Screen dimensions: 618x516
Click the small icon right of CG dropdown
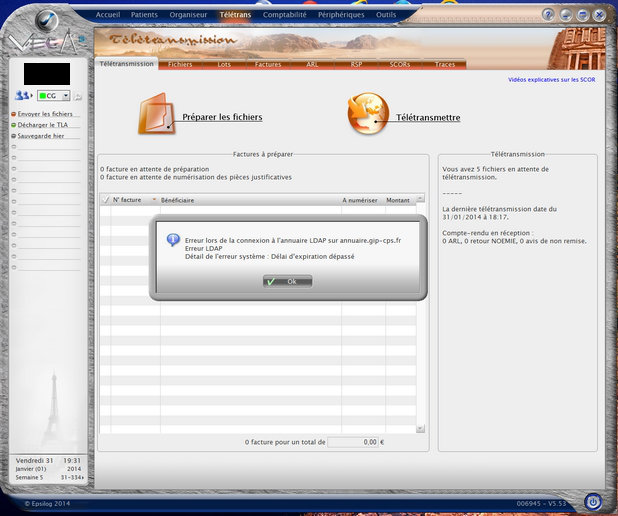(78, 96)
